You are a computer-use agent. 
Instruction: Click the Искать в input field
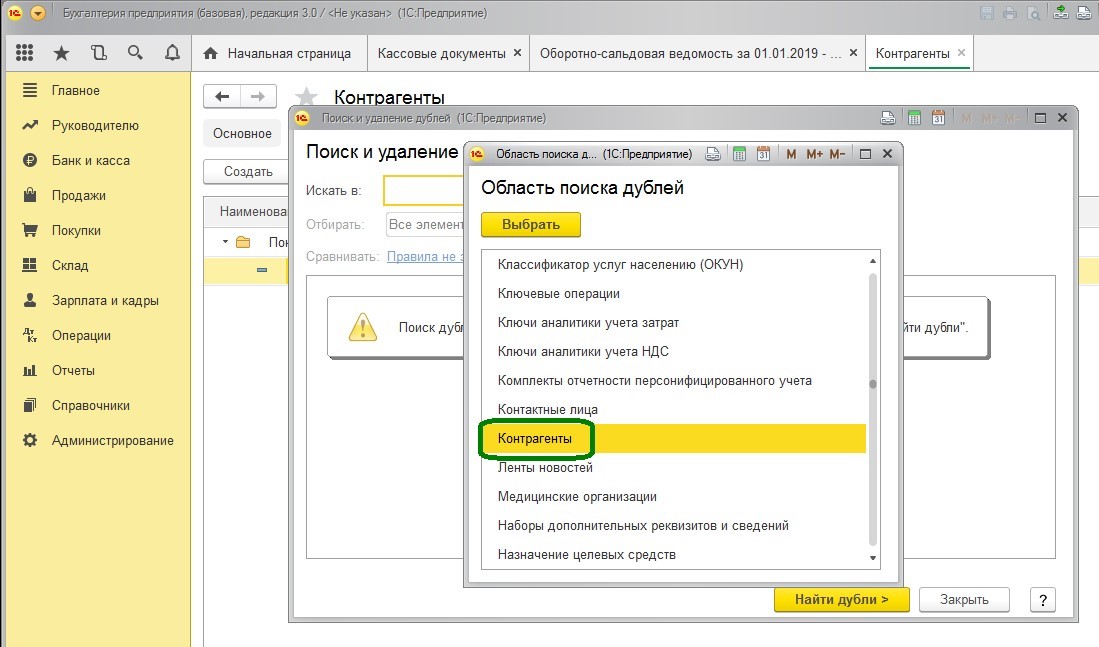coord(424,191)
